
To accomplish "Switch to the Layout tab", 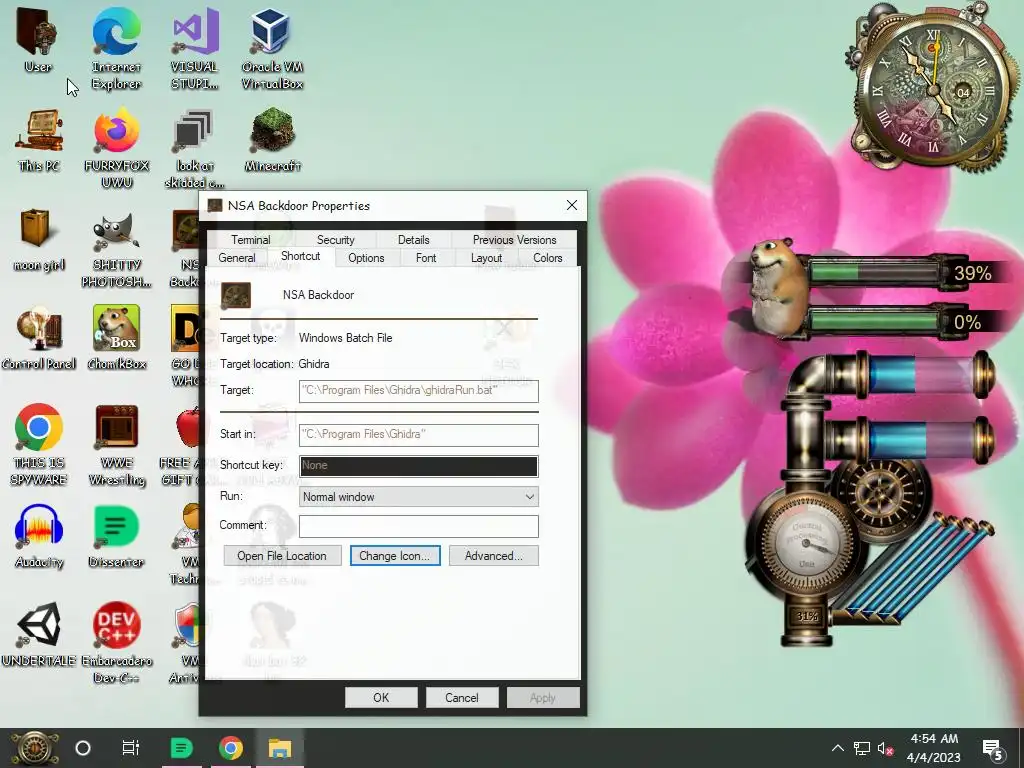I will (487, 258).
